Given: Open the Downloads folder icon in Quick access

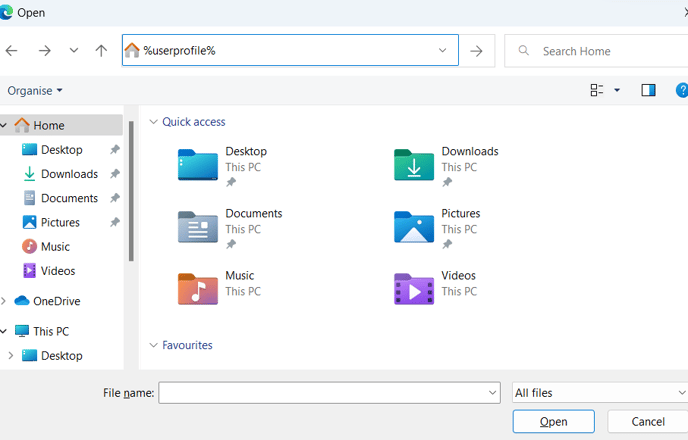Looking at the screenshot, I should 413,166.
